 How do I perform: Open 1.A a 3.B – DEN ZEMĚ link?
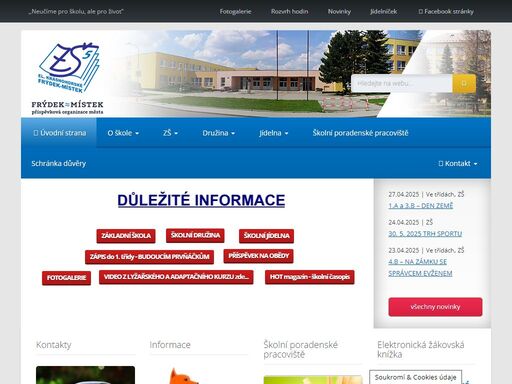coord(421,206)
